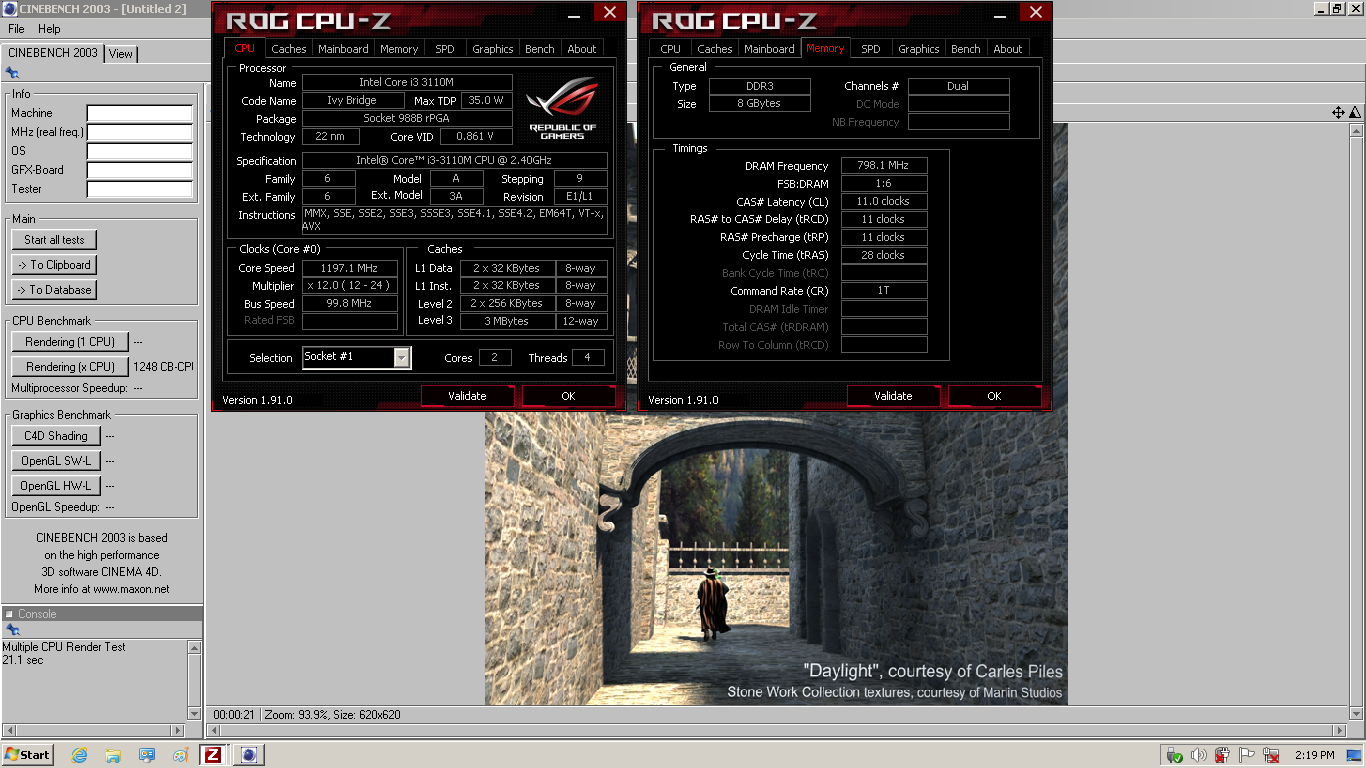Click the four-arrow move icon above the render view
1366x768 pixels.
coord(1338,113)
